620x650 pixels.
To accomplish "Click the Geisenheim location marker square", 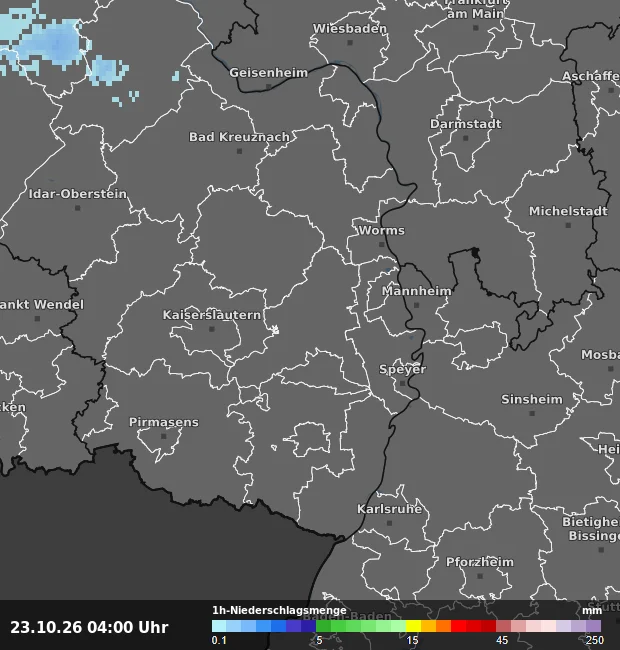I will click(x=269, y=87).
